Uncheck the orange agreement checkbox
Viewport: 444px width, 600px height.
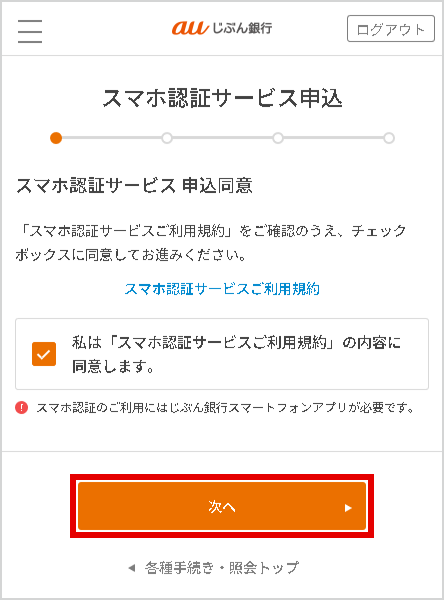44,354
